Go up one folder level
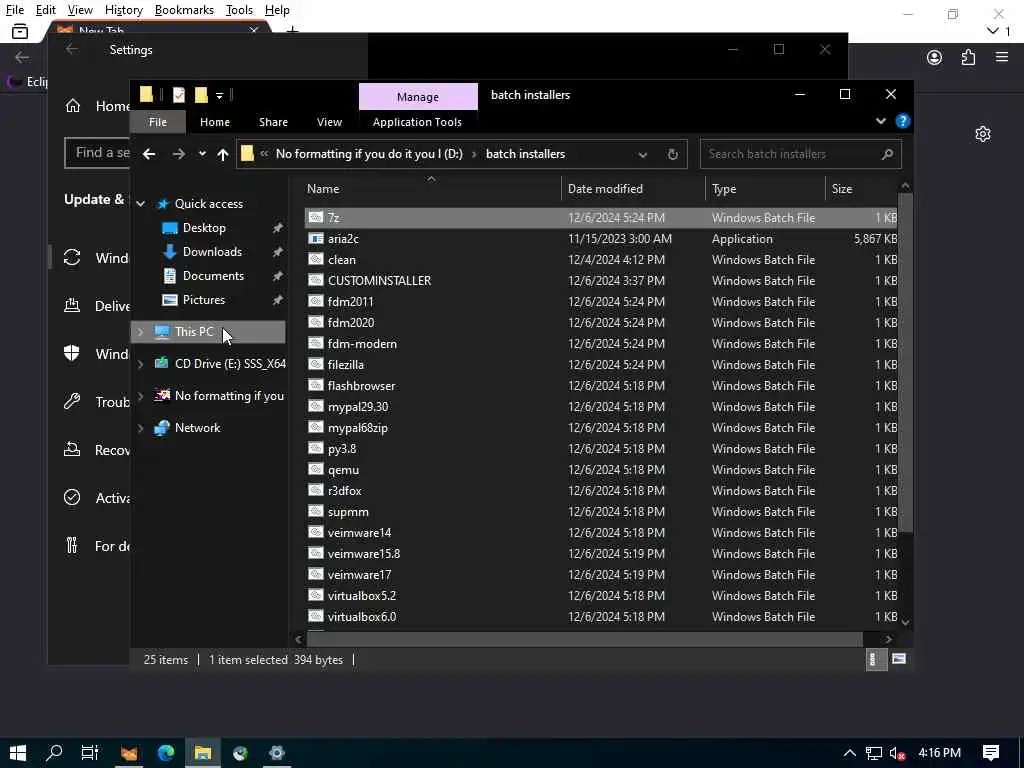 coord(223,154)
